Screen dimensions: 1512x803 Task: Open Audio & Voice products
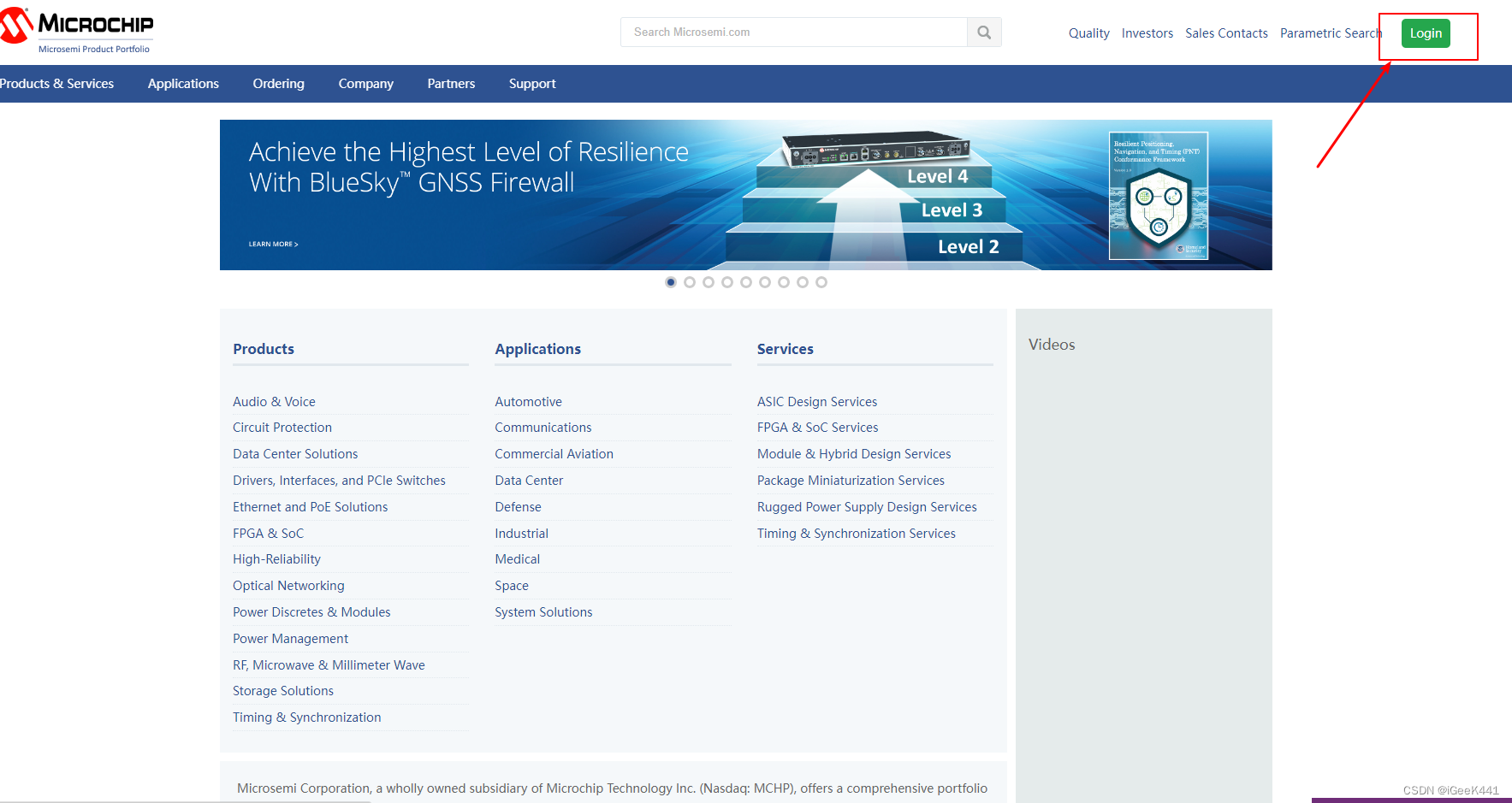[x=274, y=402]
